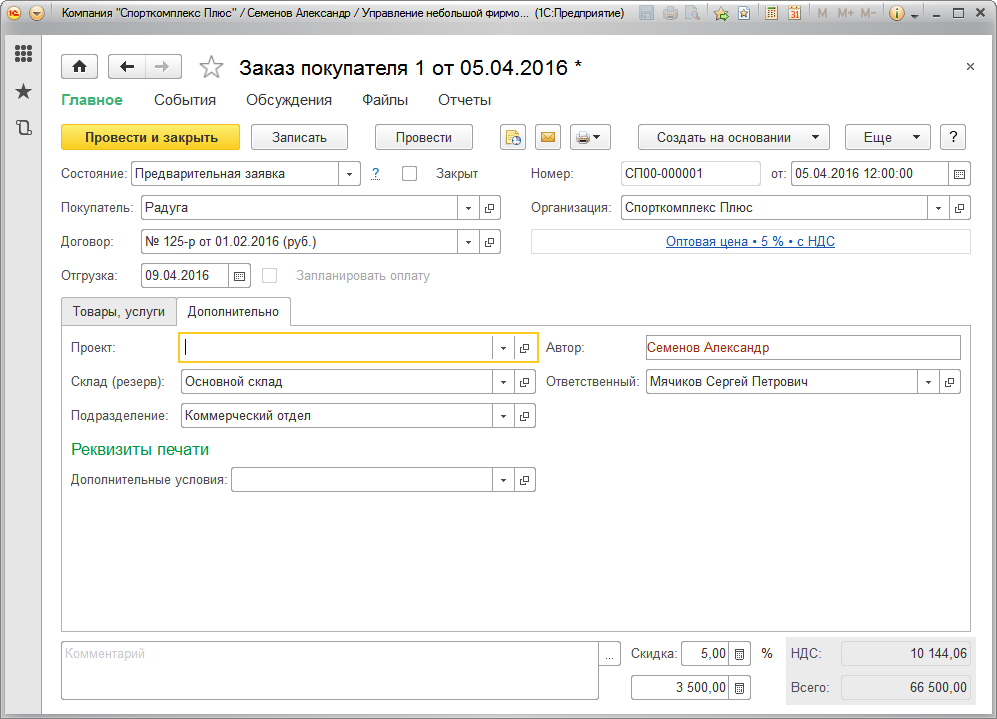Open the Еще menu

click(x=888, y=137)
